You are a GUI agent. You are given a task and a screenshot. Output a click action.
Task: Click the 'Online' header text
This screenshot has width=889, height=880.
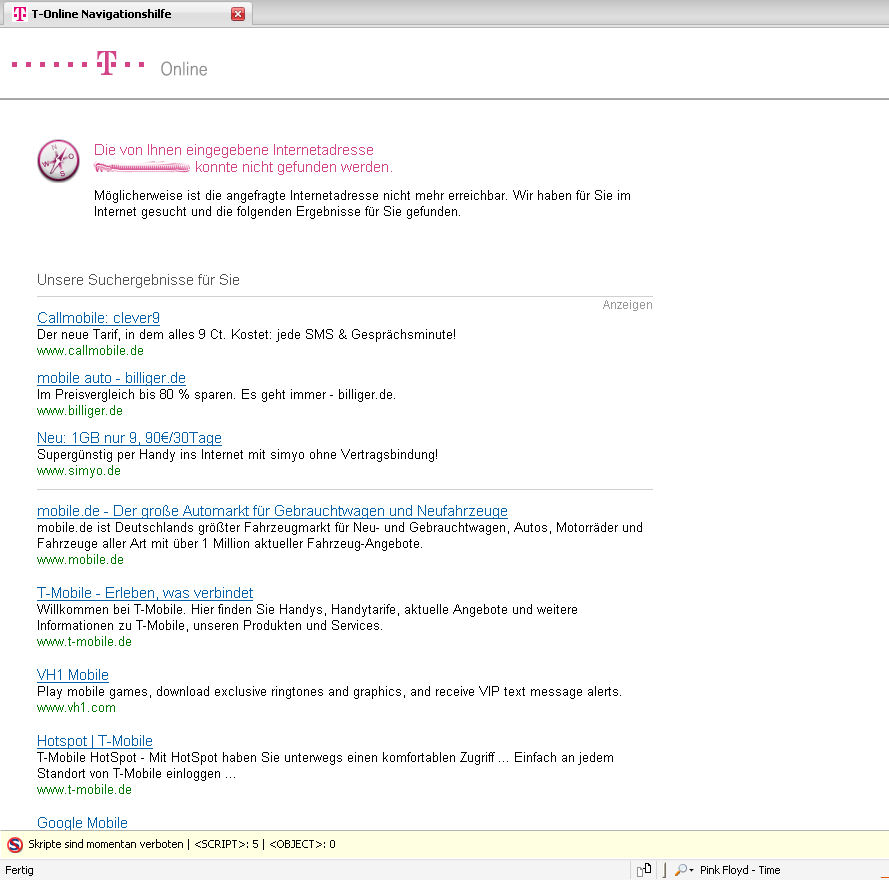tap(184, 69)
